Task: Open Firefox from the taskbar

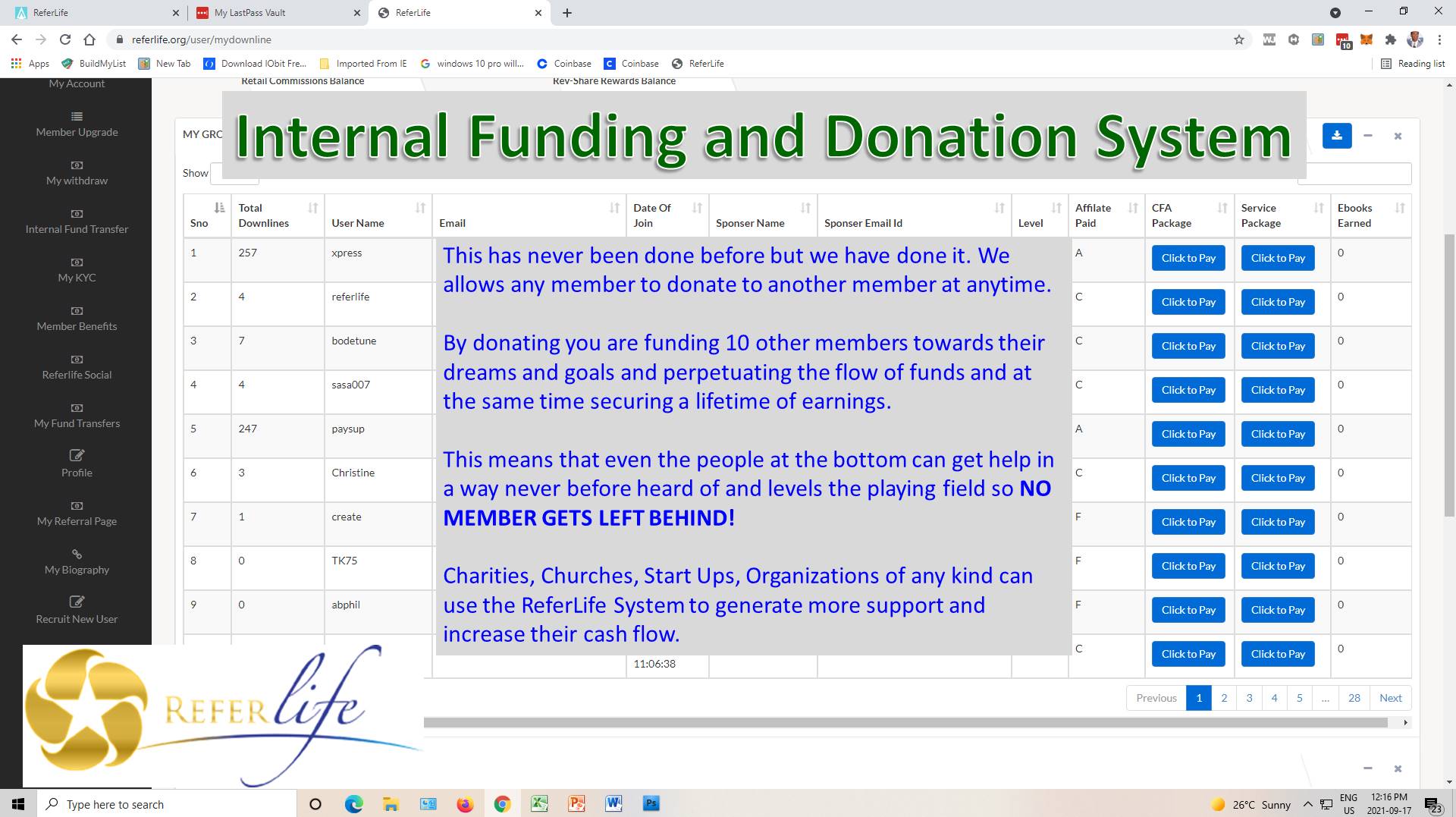Action: [x=465, y=804]
